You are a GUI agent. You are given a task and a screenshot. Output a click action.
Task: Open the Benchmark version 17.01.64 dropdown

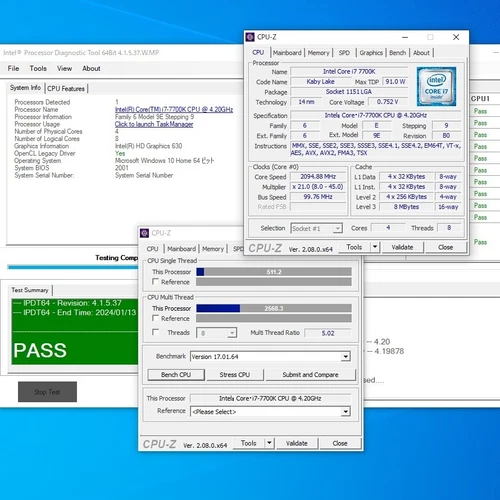(346, 357)
